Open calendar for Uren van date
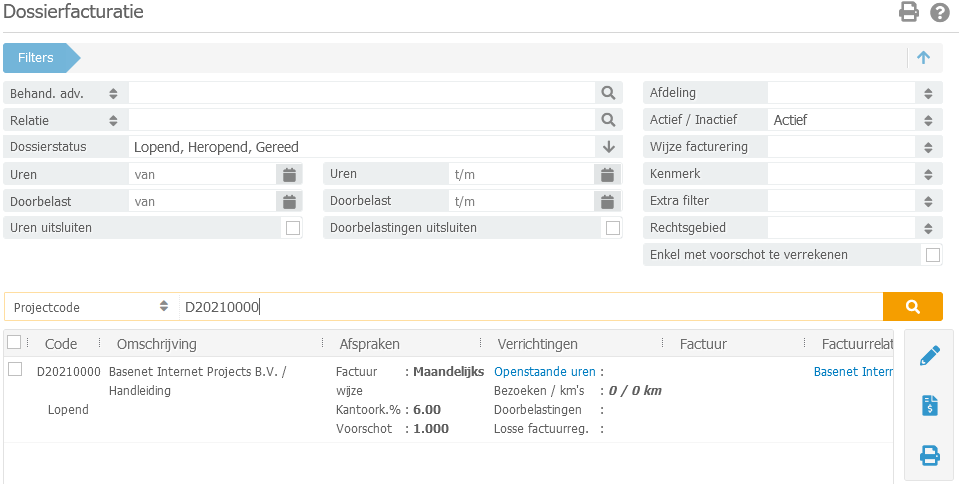This screenshot has width=959, height=484. (288, 174)
